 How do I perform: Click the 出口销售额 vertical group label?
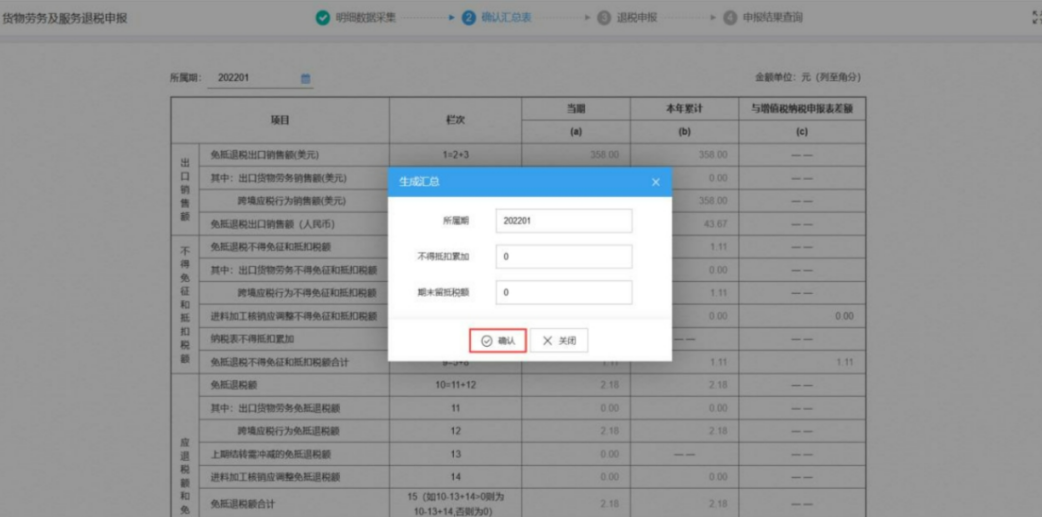tap(184, 189)
